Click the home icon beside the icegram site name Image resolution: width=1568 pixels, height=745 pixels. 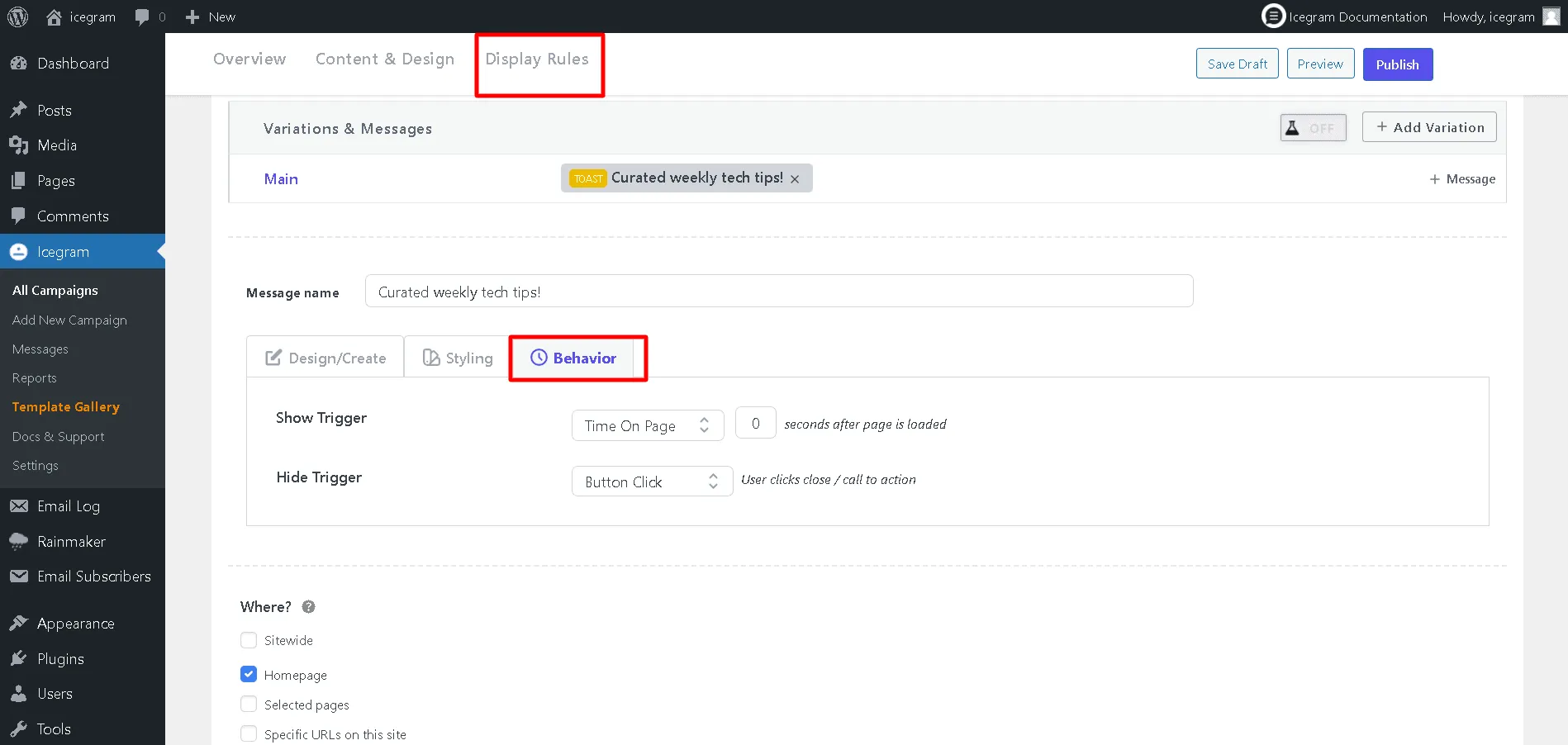(54, 17)
